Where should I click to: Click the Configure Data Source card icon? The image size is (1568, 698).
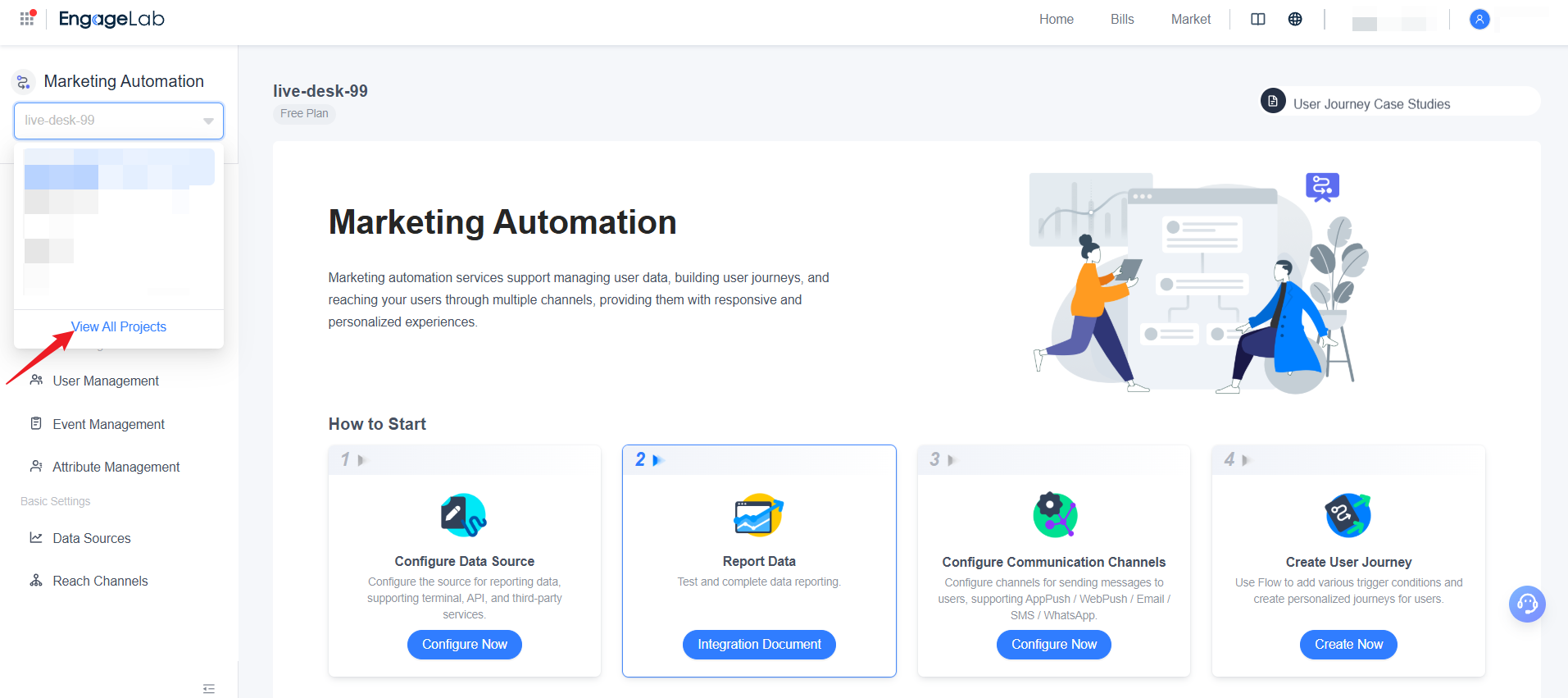coord(464,515)
